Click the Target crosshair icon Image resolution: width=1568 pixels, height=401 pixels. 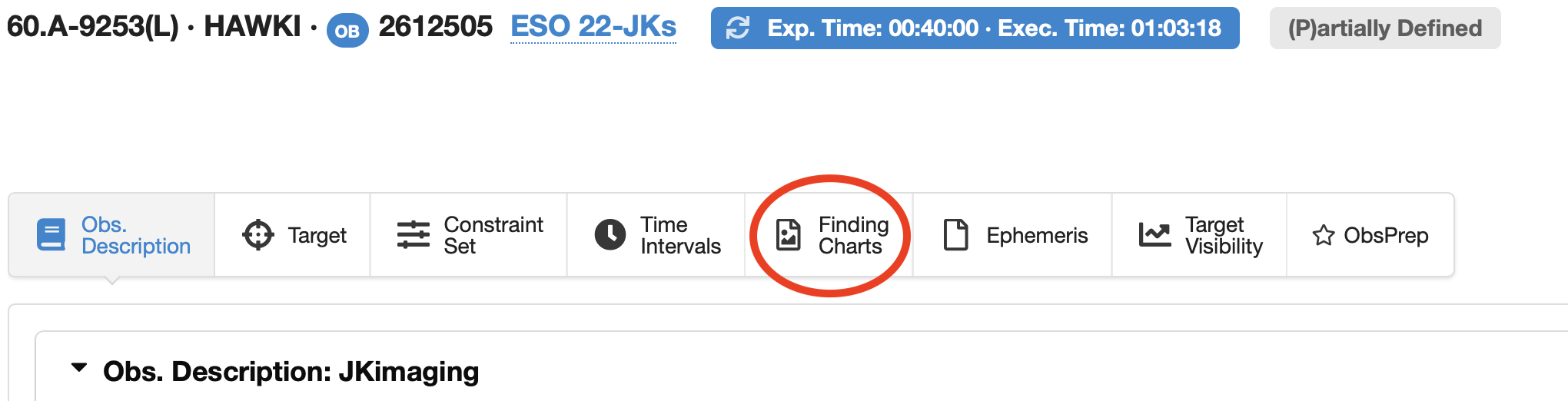tap(257, 235)
